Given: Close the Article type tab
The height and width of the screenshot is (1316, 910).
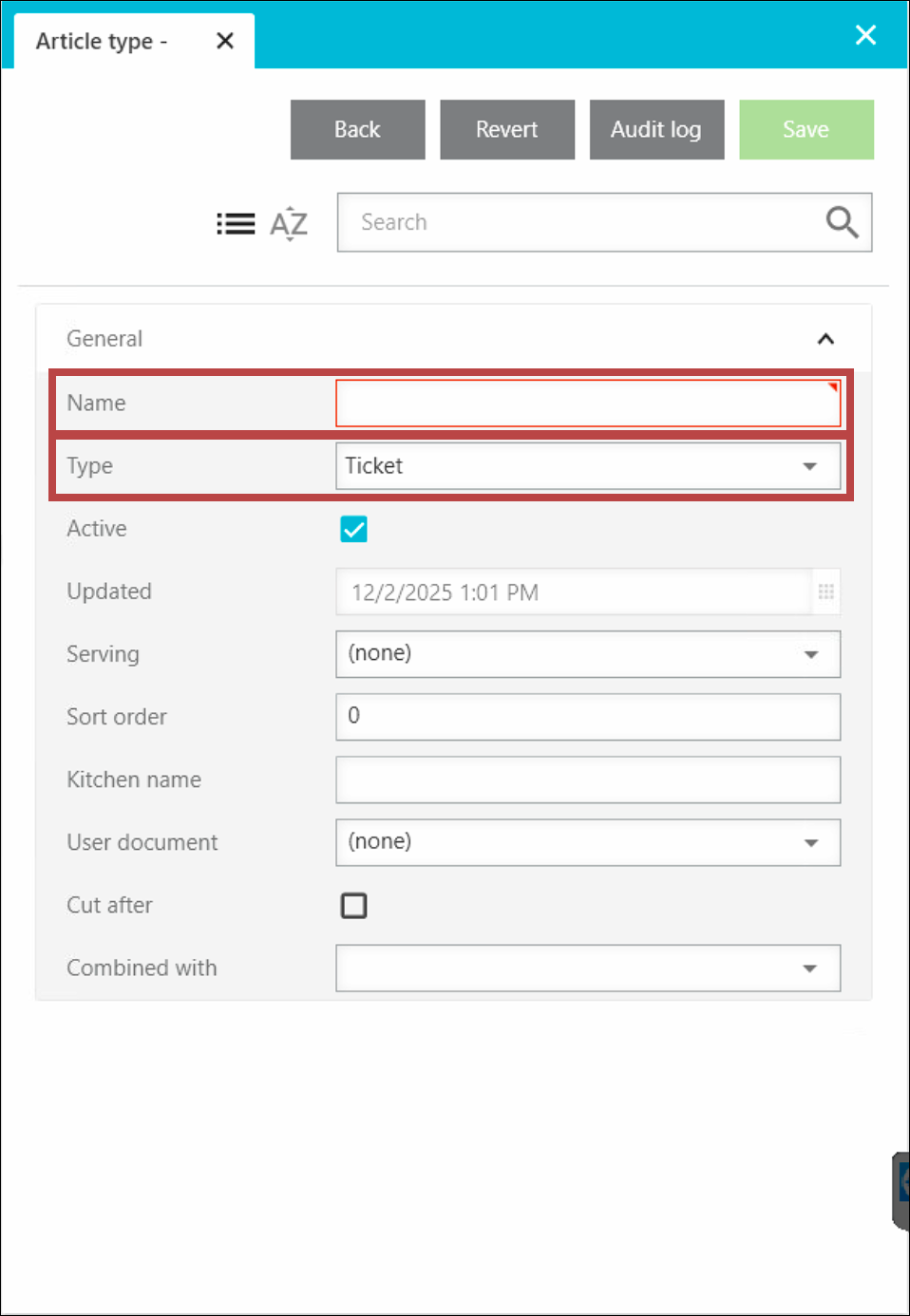Looking at the screenshot, I should (x=225, y=41).
